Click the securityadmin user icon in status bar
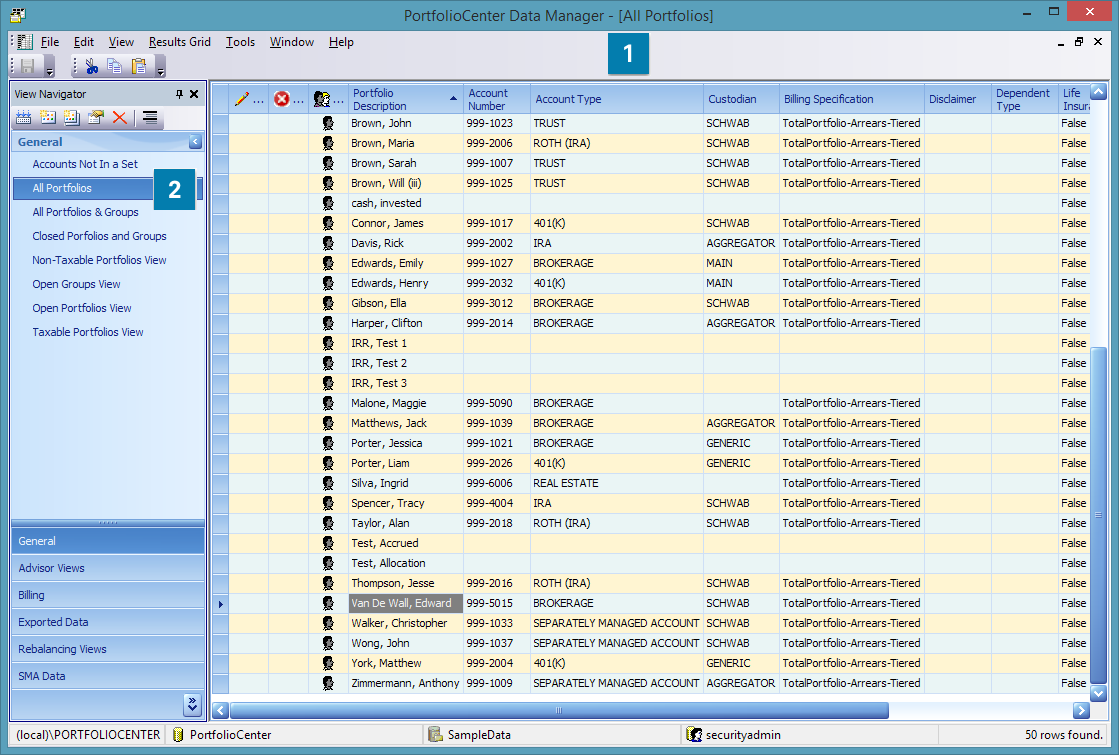This screenshot has width=1119, height=755. 694,734
